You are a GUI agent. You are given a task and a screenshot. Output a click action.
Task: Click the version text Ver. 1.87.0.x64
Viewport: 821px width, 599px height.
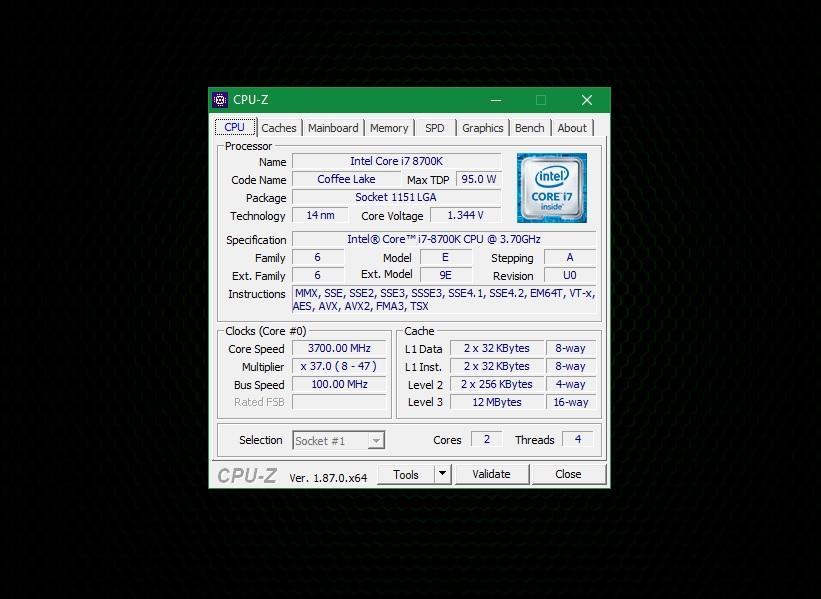point(328,478)
